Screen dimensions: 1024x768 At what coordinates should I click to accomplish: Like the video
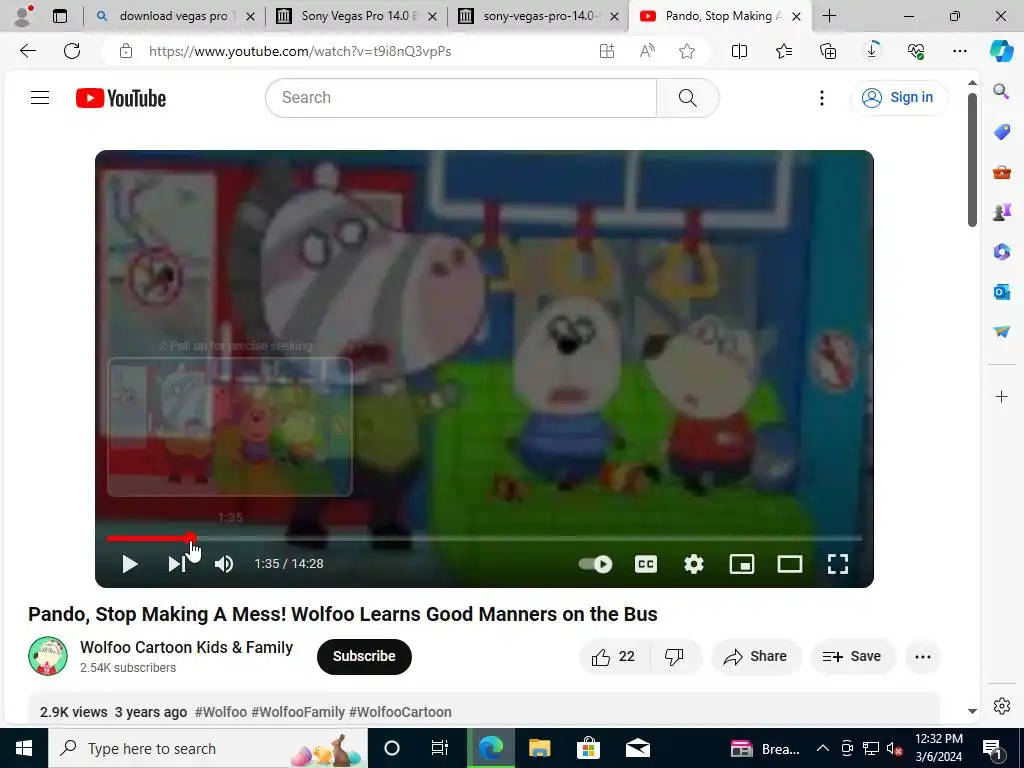[613, 656]
